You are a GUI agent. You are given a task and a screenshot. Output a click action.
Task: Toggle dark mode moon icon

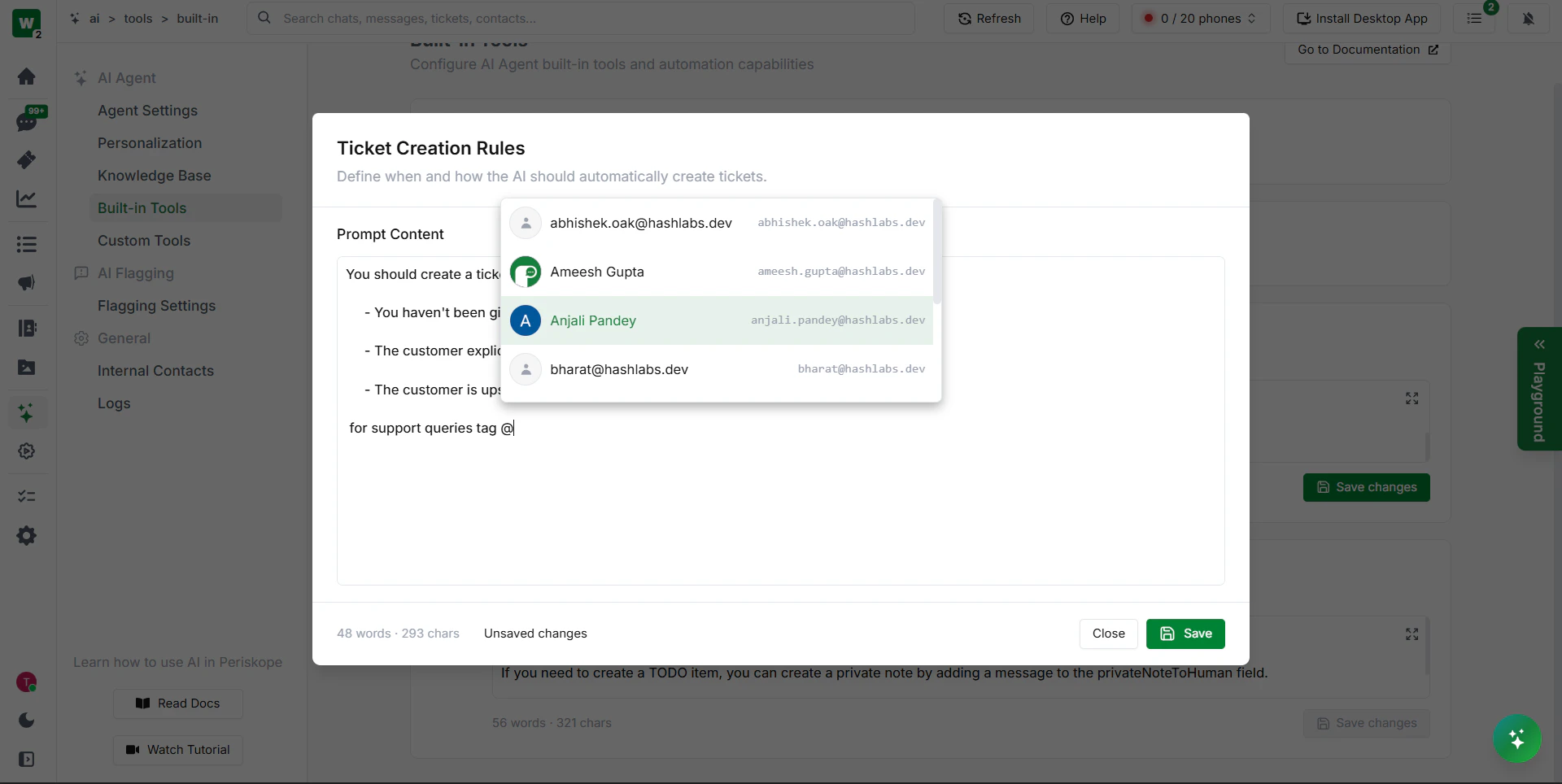pyautogui.click(x=26, y=721)
